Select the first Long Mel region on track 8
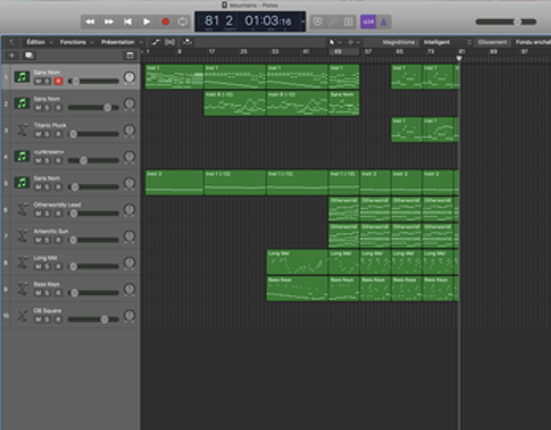 pyautogui.click(x=297, y=262)
